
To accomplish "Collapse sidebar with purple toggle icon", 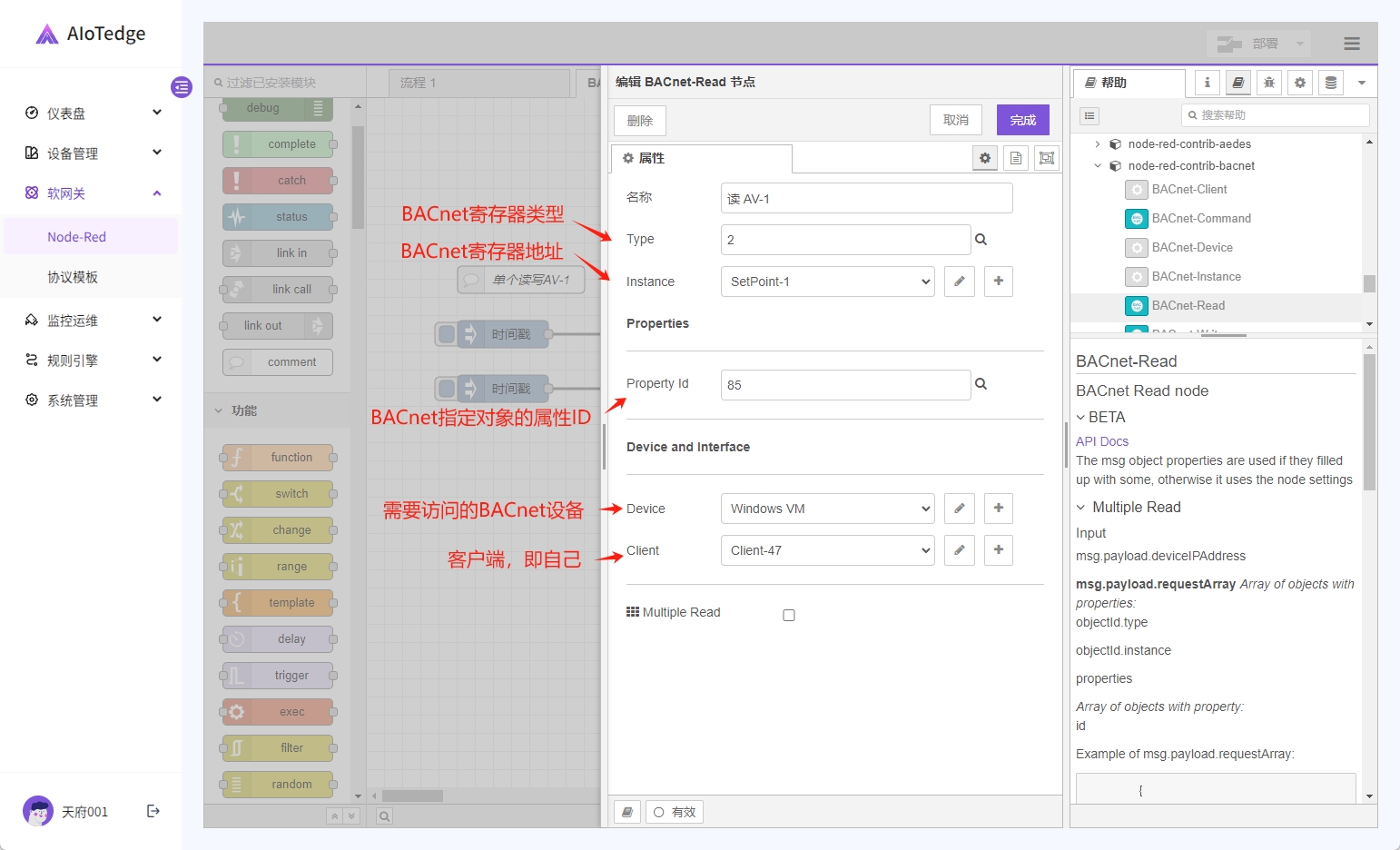I will pos(182,87).
